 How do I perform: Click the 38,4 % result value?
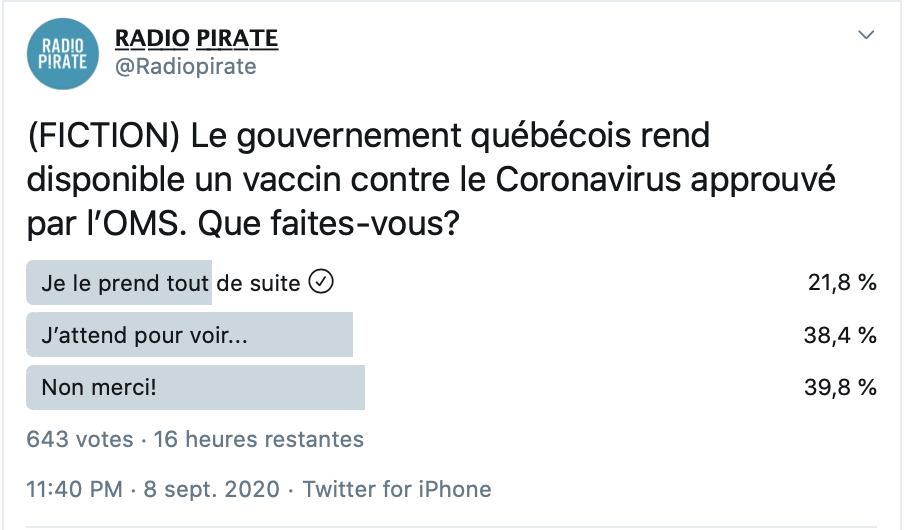[x=840, y=335]
